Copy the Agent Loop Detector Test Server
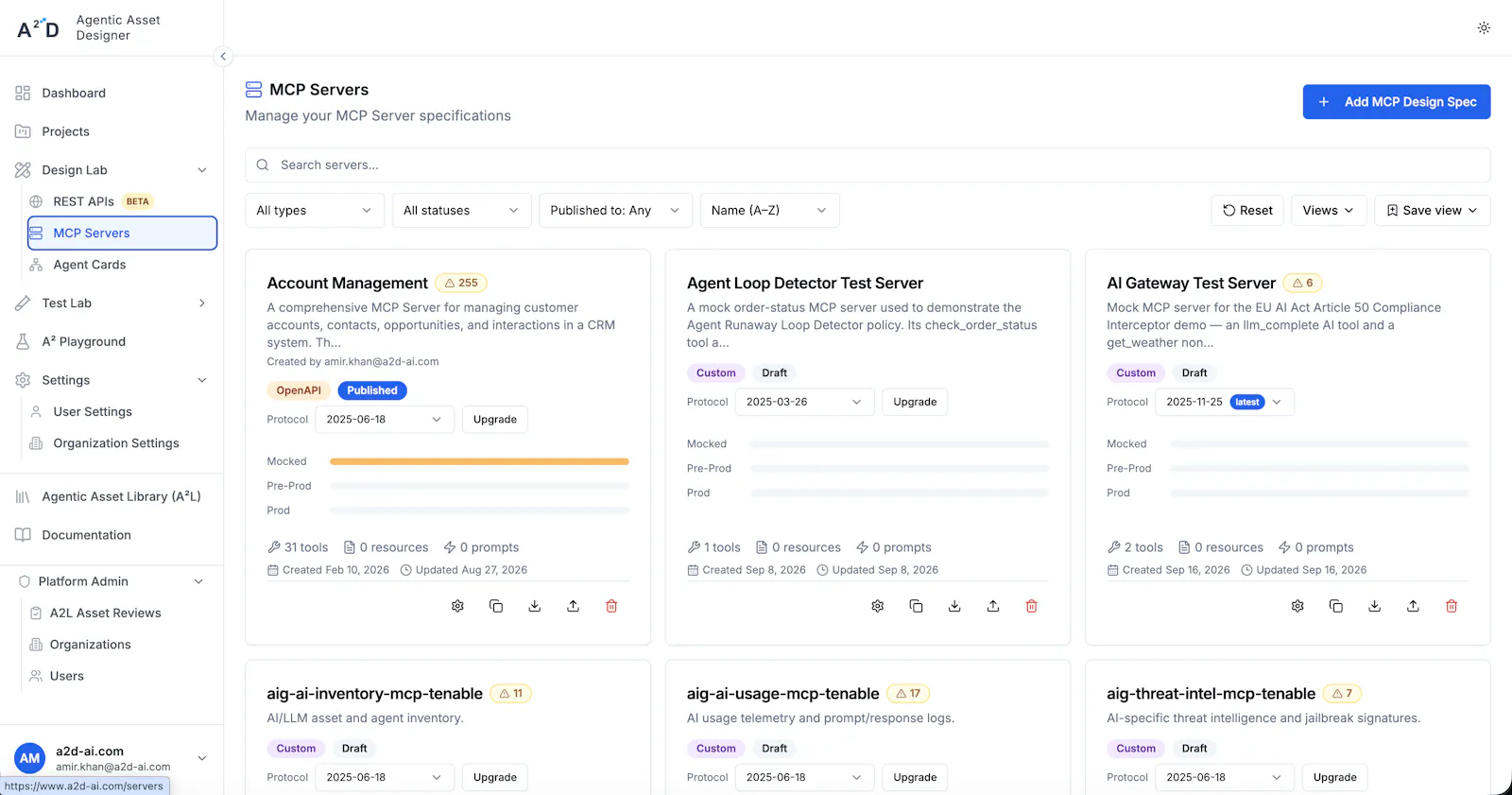This screenshot has height=795, width=1512. click(x=916, y=606)
